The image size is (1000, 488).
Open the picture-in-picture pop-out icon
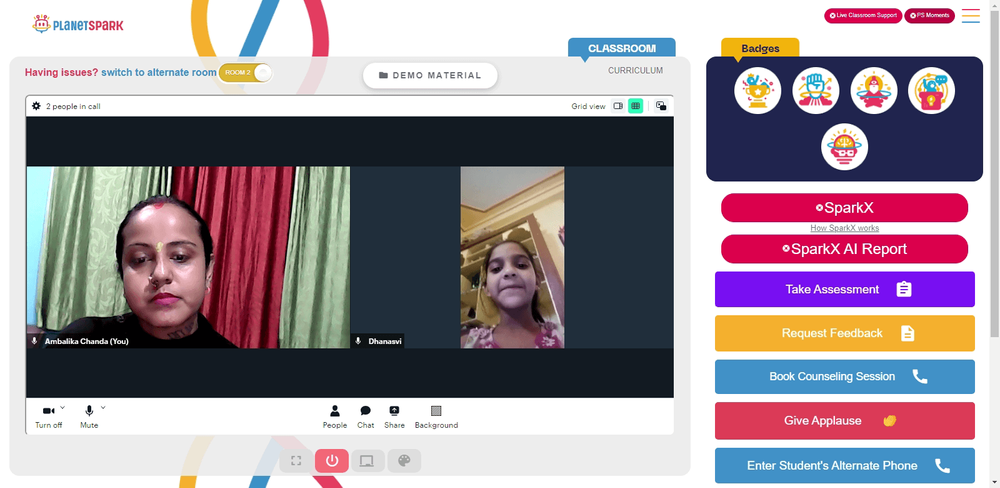(x=661, y=106)
